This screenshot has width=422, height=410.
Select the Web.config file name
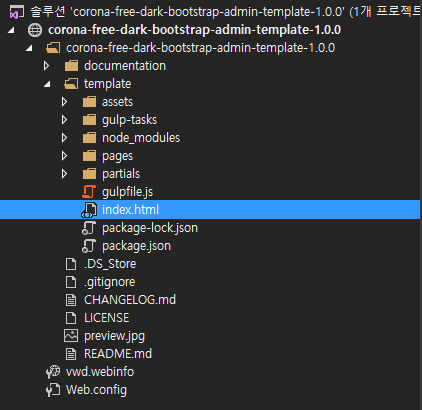(96, 390)
